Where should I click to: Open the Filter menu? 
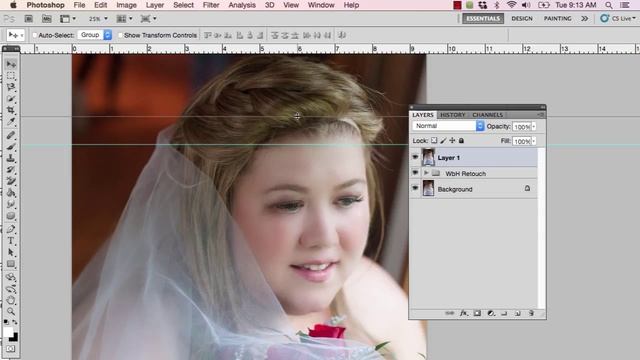(211, 5)
